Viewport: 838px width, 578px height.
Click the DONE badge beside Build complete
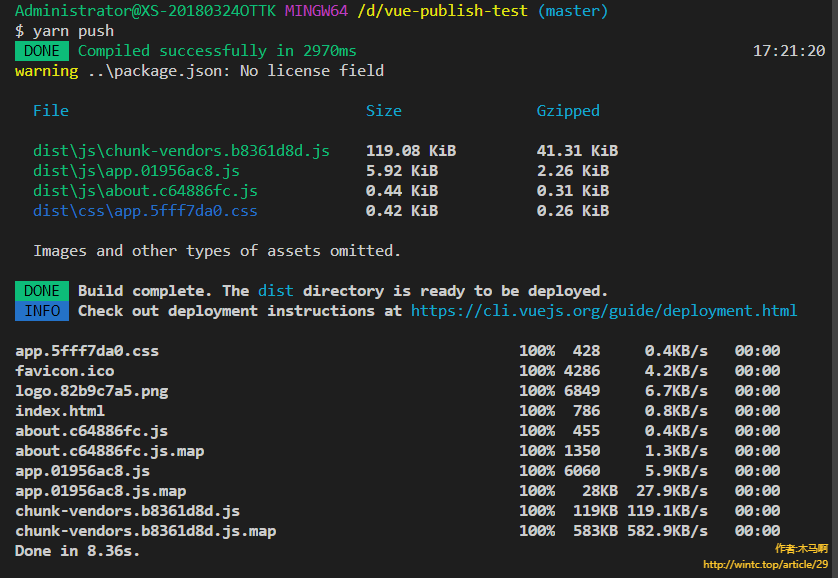pyautogui.click(x=42, y=291)
